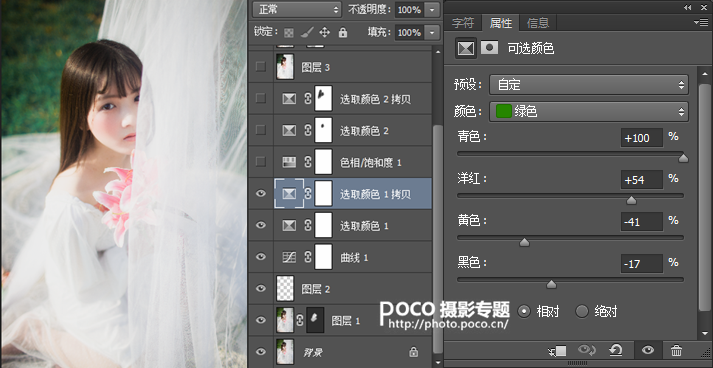The image size is (713, 368).
Task: Click adjustment icon of 选取颜色 2 layer
Action: [289, 131]
